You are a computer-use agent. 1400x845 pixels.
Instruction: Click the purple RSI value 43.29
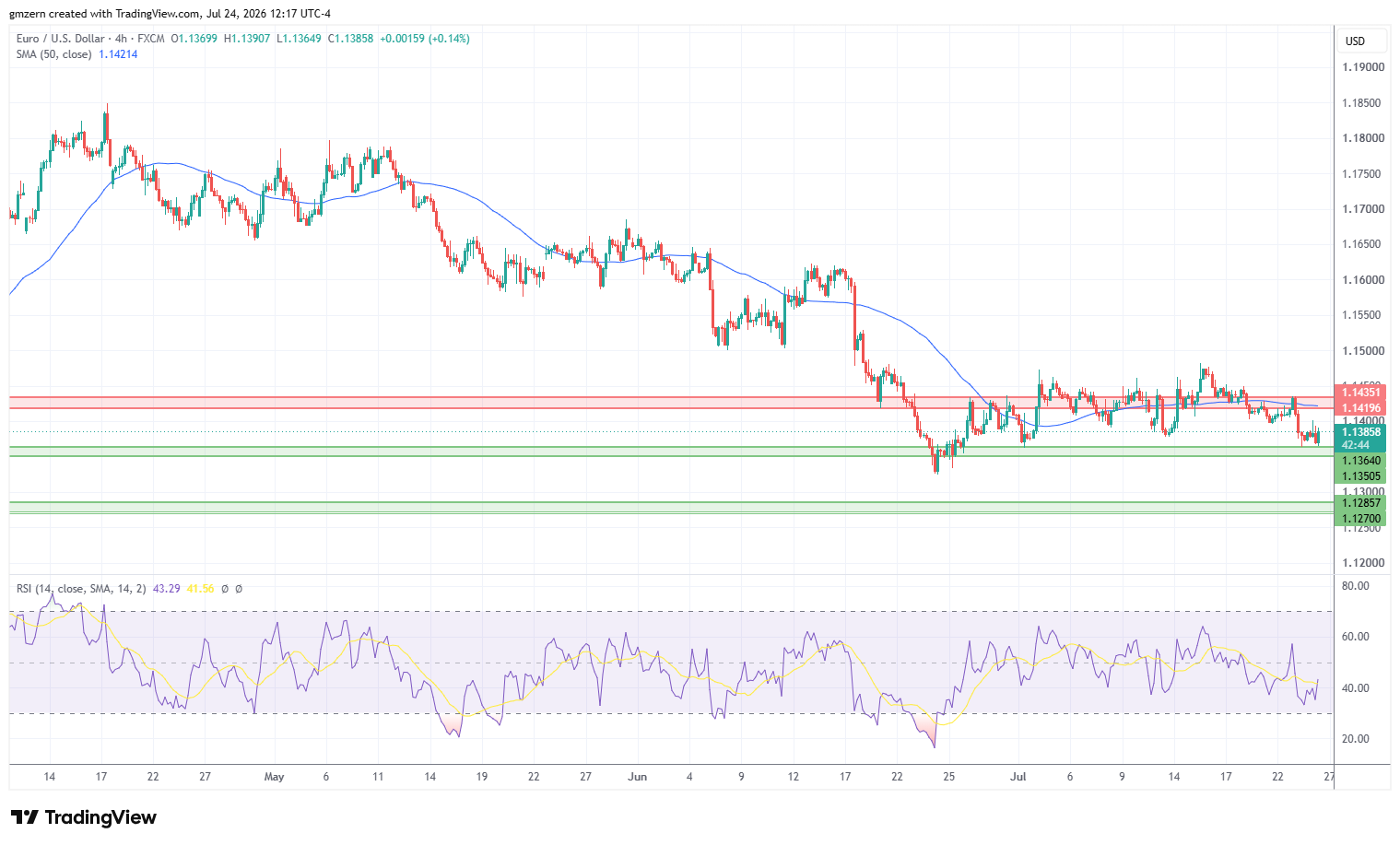(x=167, y=589)
